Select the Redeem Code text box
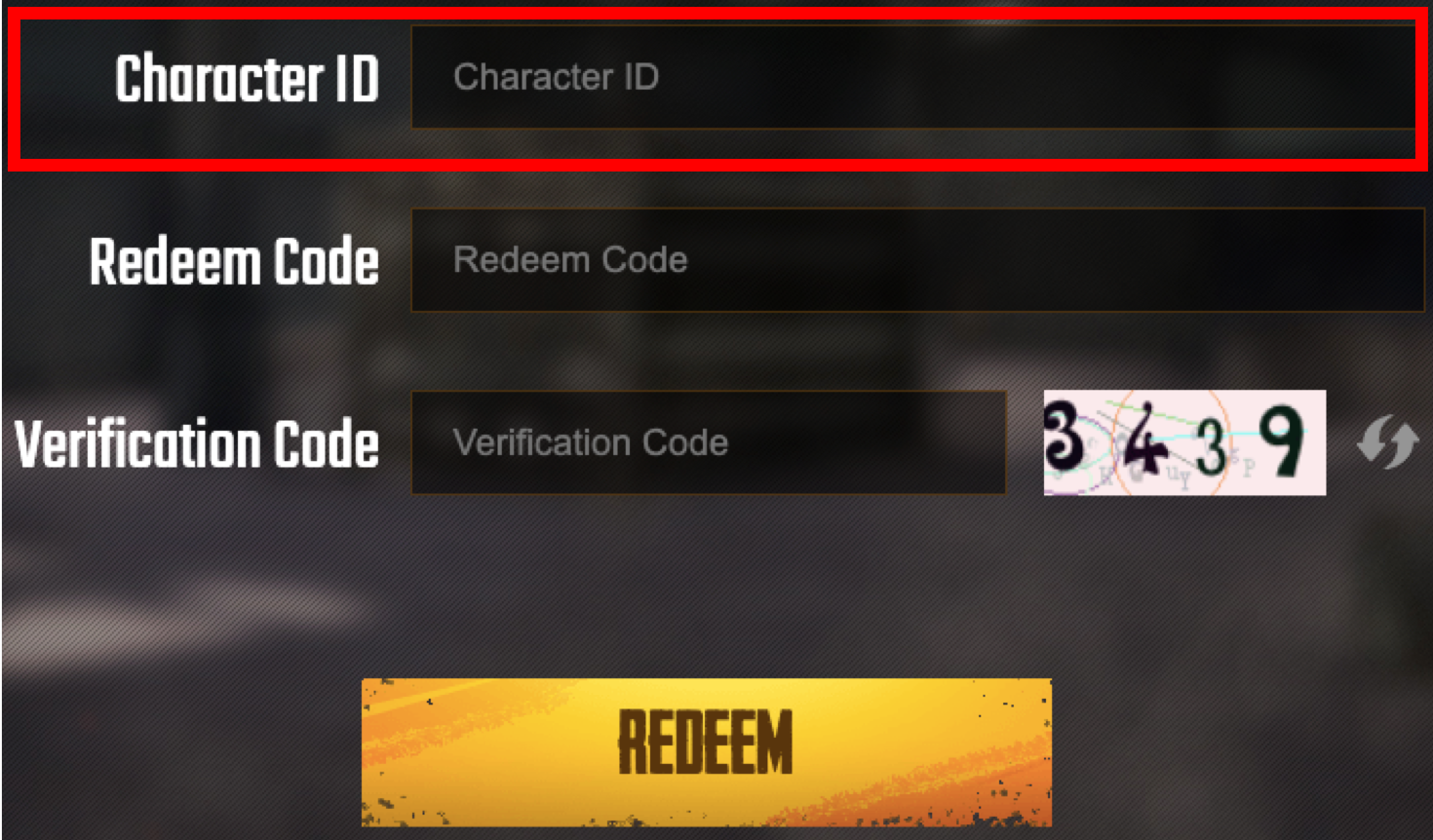This screenshot has height=840, width=1433. pos(917,260)
